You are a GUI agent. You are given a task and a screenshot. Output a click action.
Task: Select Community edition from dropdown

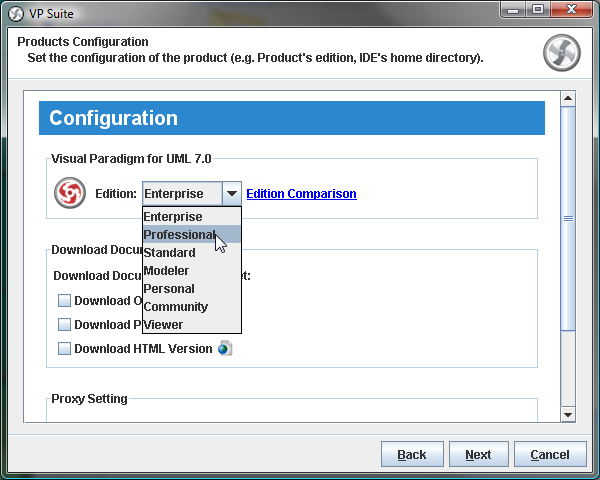(192, 307)
